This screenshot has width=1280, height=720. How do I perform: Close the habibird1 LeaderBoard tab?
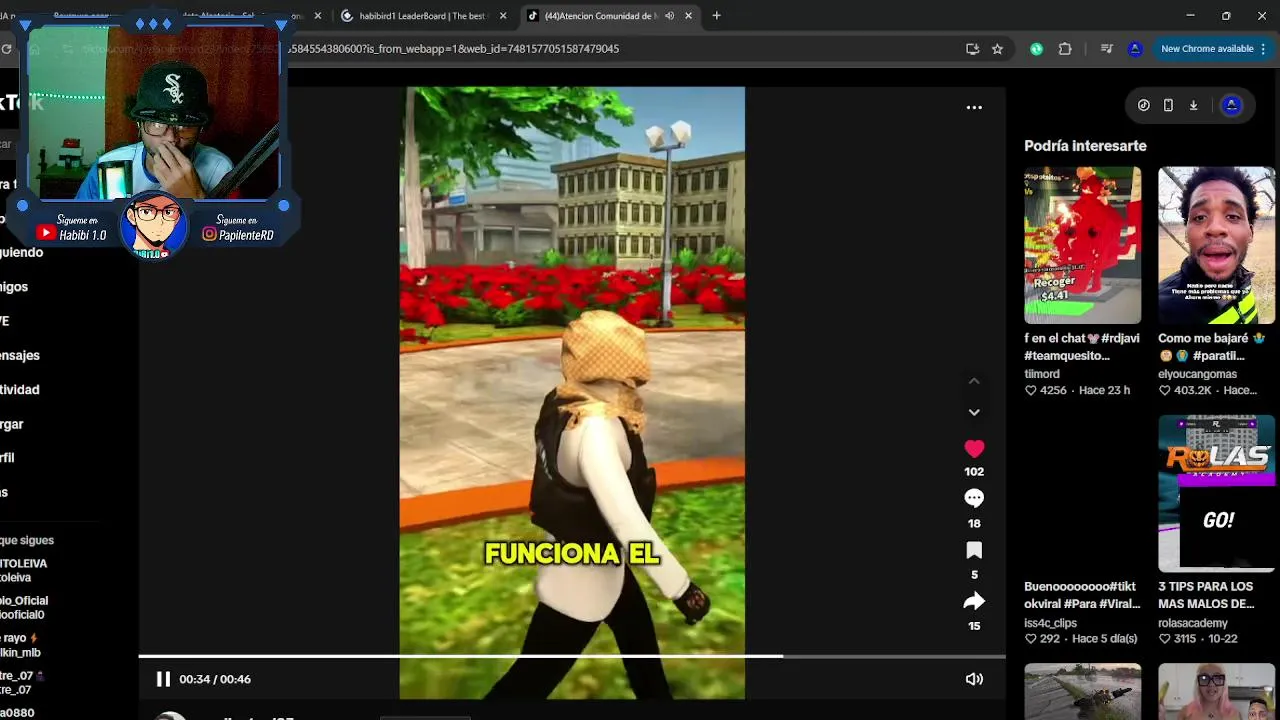[503, 16]
